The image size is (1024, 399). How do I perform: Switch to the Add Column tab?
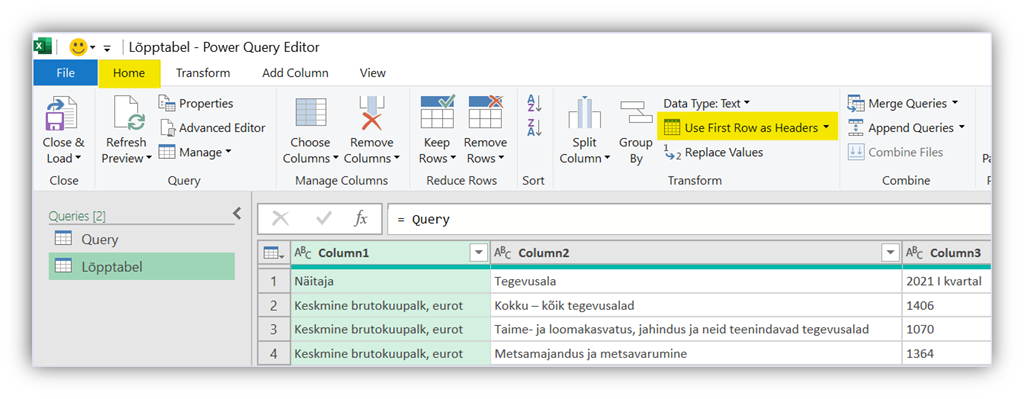click(295, 73)
